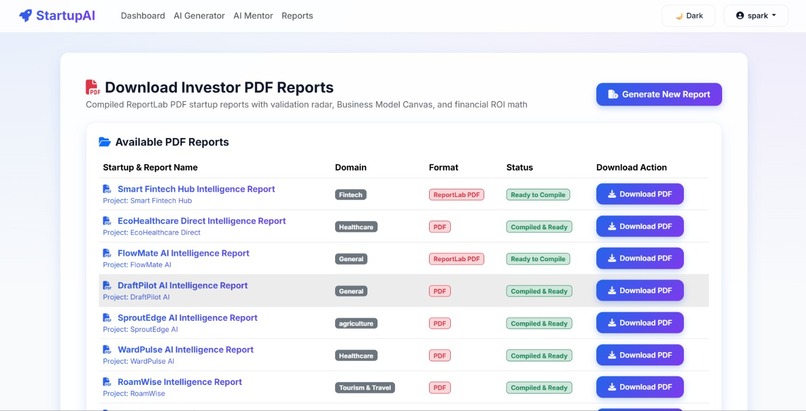The width and height of the screenshot is (806, 411).
Task: Click the StartupAI brand name
Action: pyautogui.click(x=65, y=15)
